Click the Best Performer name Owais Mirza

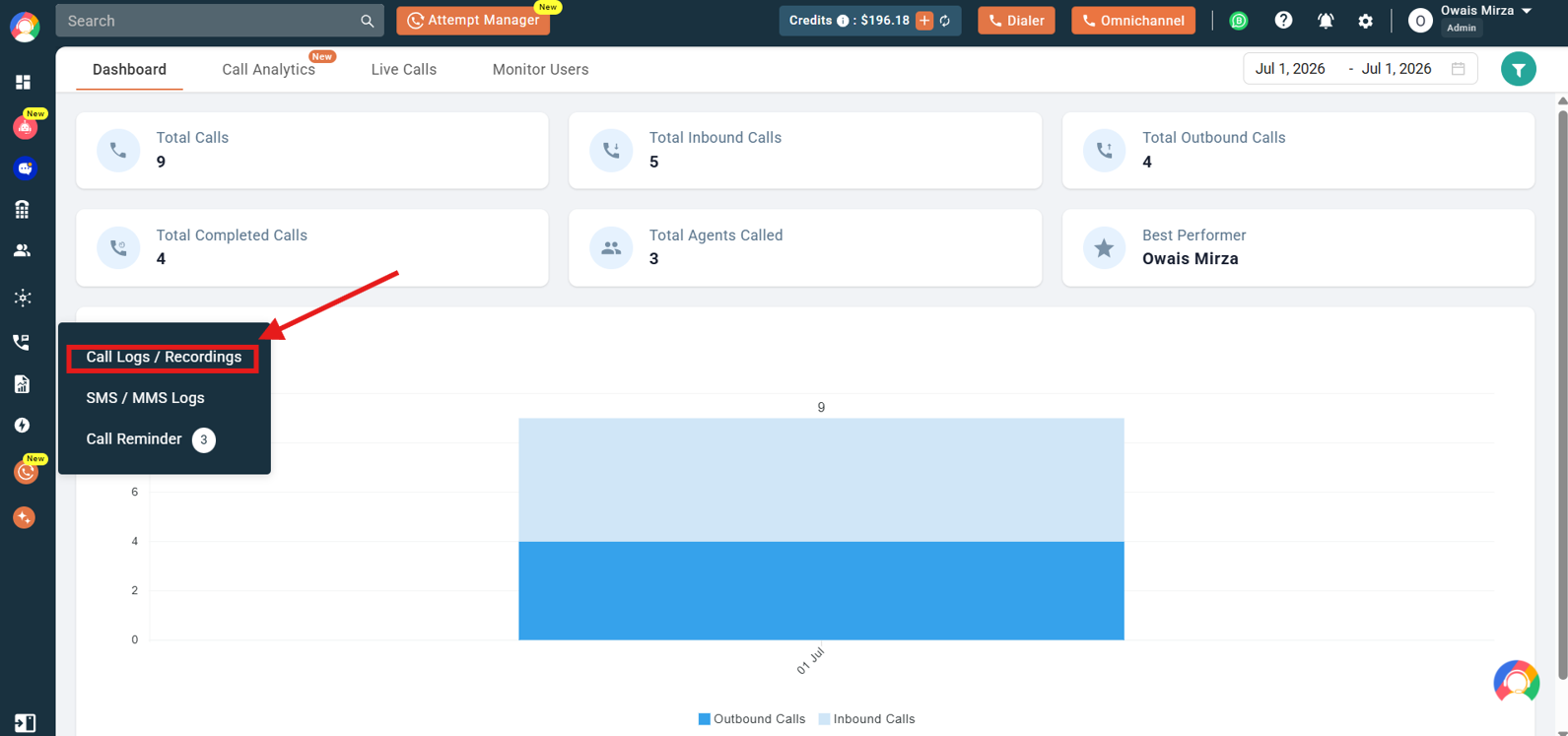pos(1190,259)
